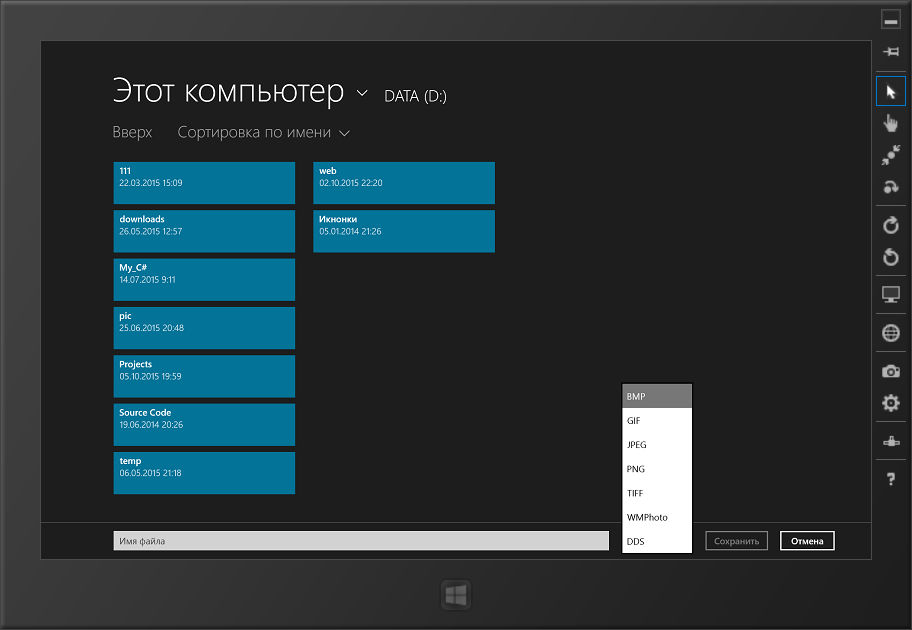Click DATA (D:) drive label
Image resolution: width=912 pixels, height=630 pixels.
(415, 96)
